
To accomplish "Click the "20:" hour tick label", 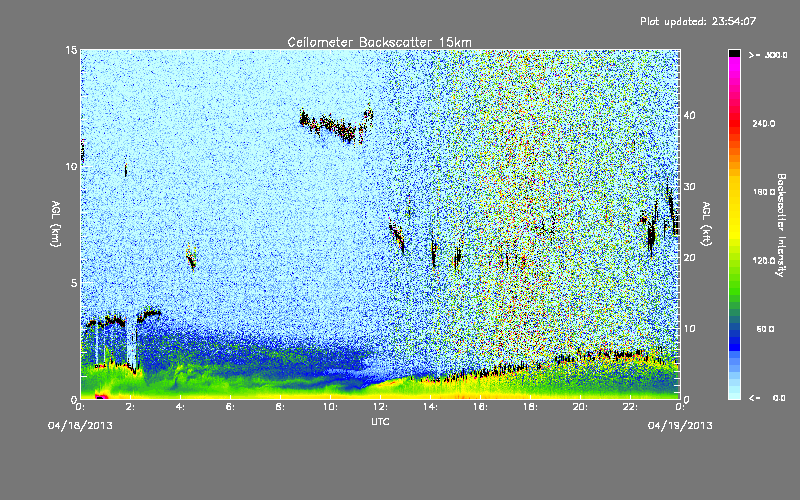I will pyautogui.click(x=580, y=407).
